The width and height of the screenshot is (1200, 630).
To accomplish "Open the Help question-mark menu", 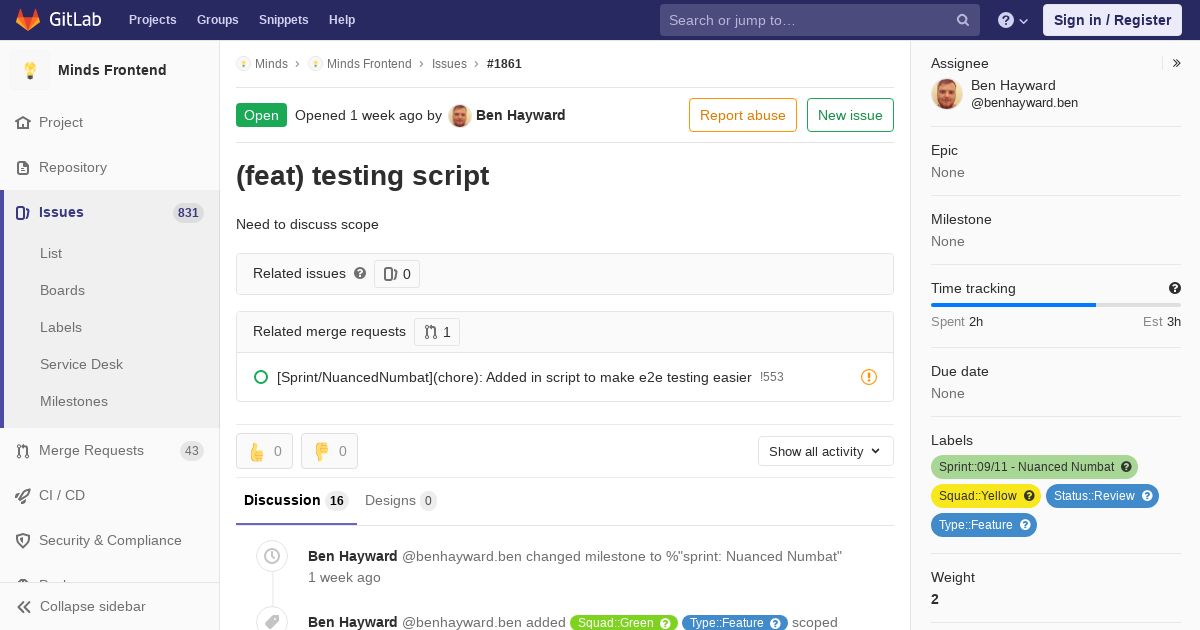I will (1012, 20).
